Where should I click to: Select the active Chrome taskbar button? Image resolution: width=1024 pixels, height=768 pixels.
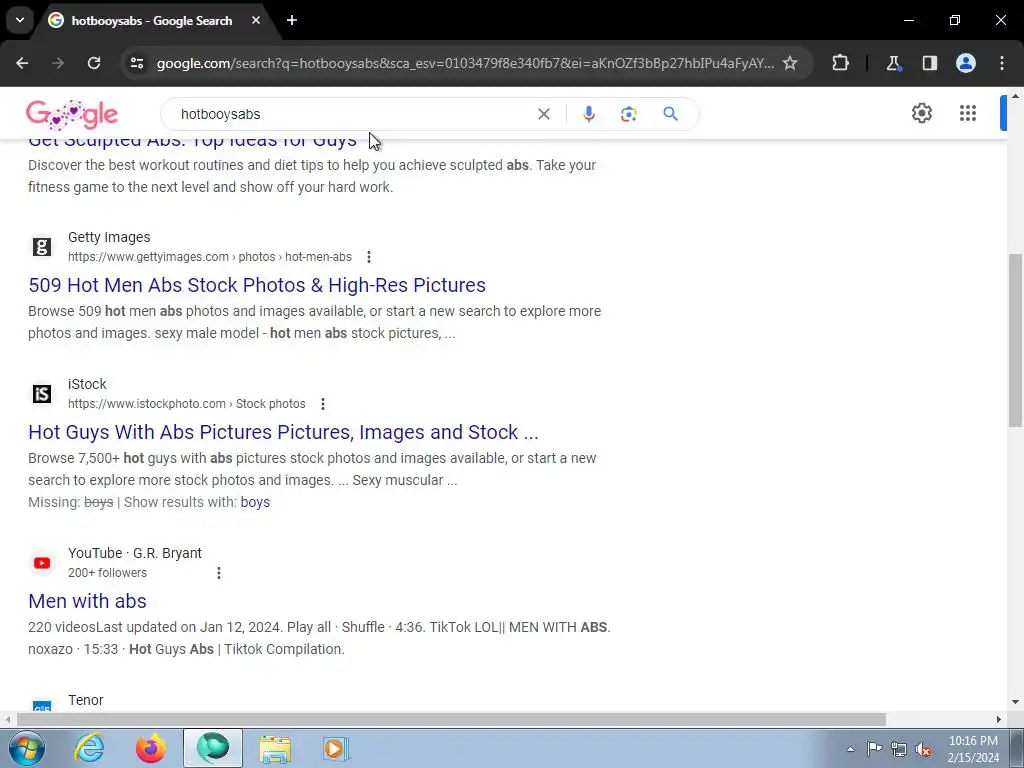coord(213,748)
